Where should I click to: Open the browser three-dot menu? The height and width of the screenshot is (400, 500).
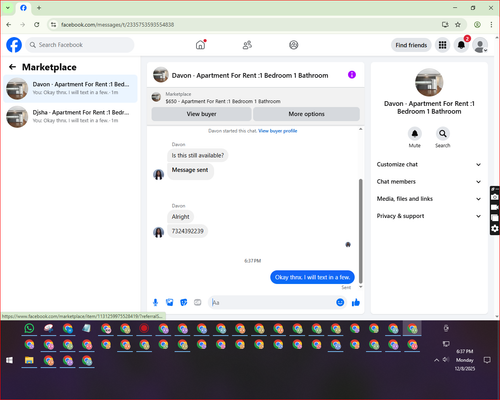tap(491, 25)
